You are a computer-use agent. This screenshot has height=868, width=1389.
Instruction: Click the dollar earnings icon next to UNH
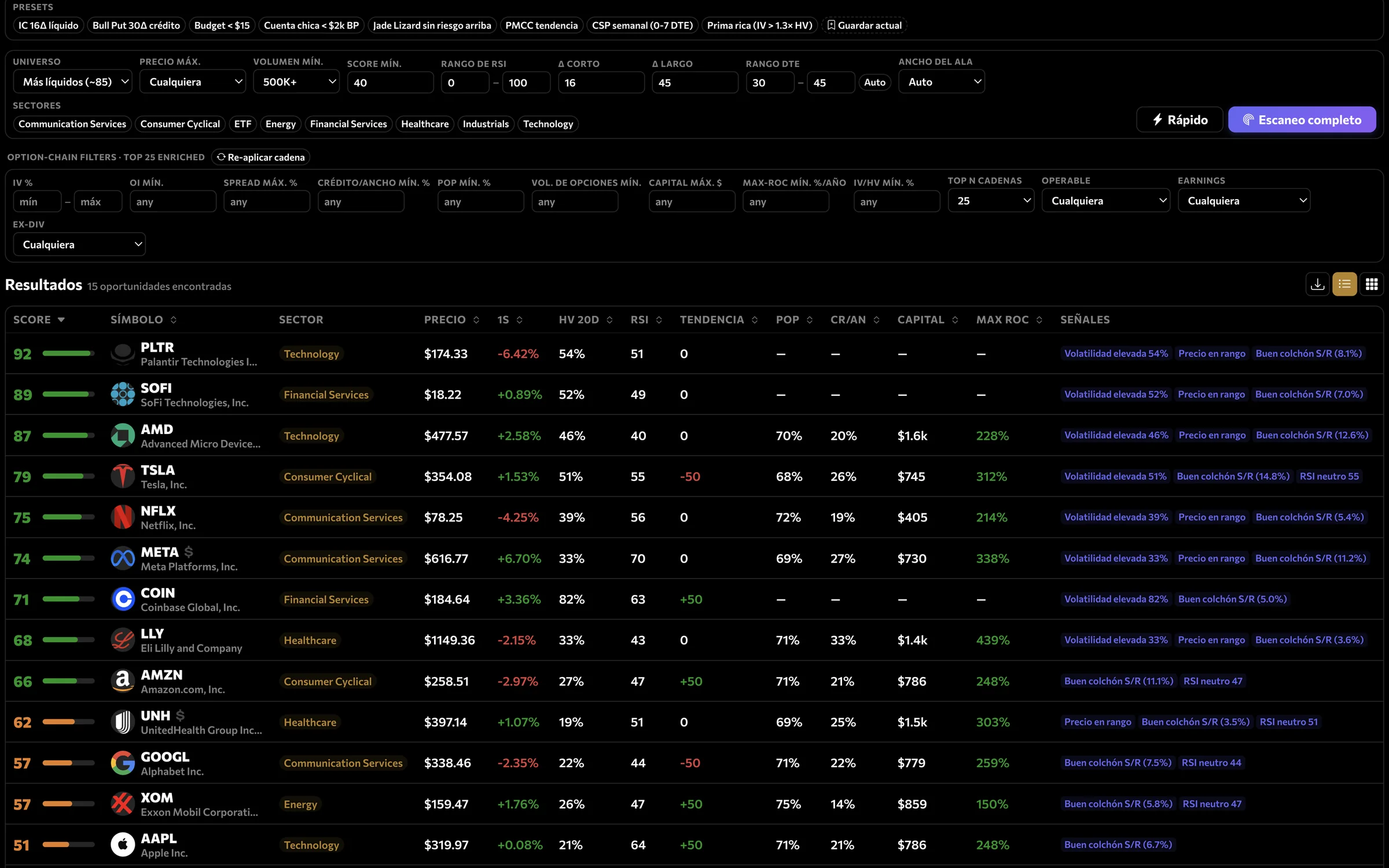coord(181,716)
